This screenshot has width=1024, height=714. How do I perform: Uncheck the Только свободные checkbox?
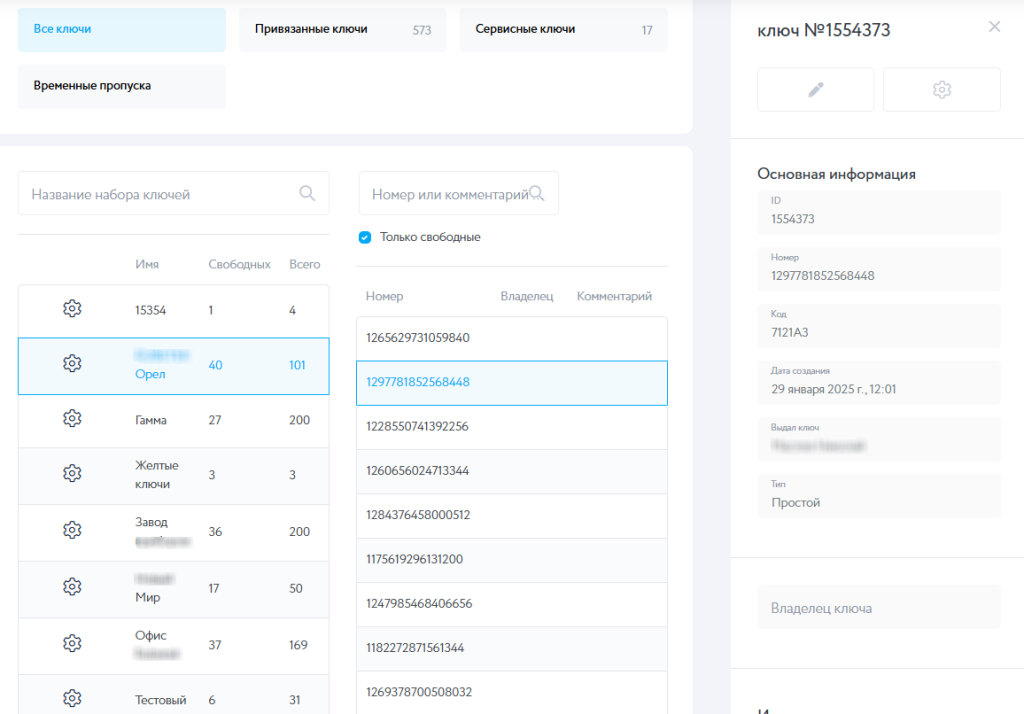[x=365, y=238]
